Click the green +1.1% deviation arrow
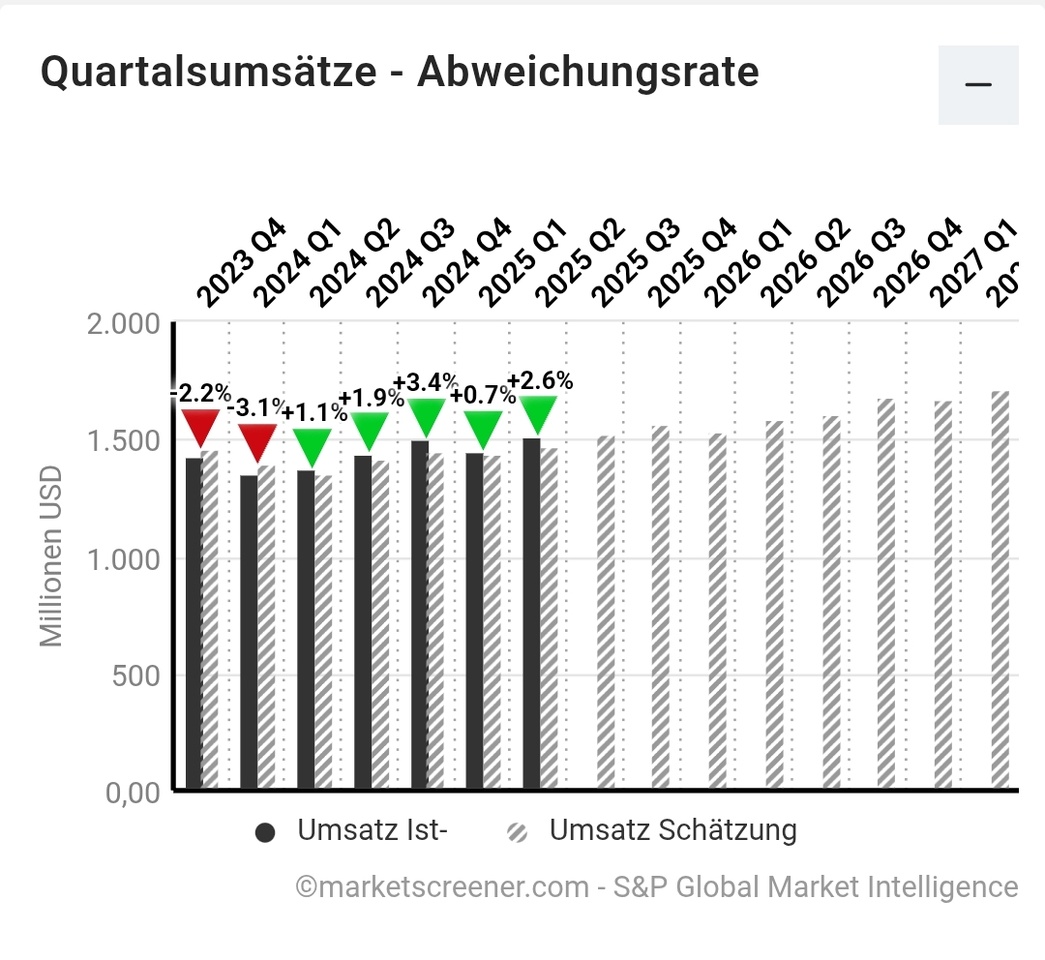Screen dimensions: 1045x960 coord(313,446)
